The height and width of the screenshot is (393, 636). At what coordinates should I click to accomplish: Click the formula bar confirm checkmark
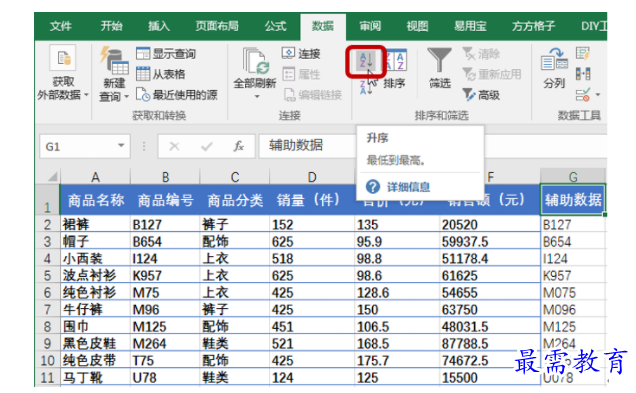(x=207, y=146)
